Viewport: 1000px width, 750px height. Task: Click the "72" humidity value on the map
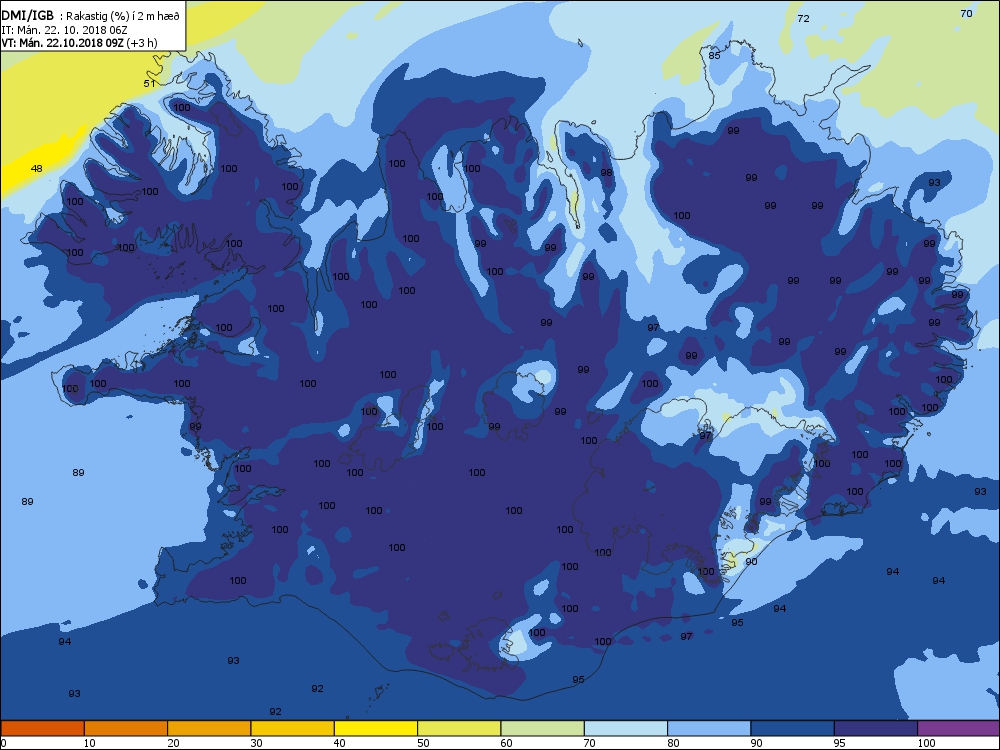pyautogui.click(x=804, y=18)
